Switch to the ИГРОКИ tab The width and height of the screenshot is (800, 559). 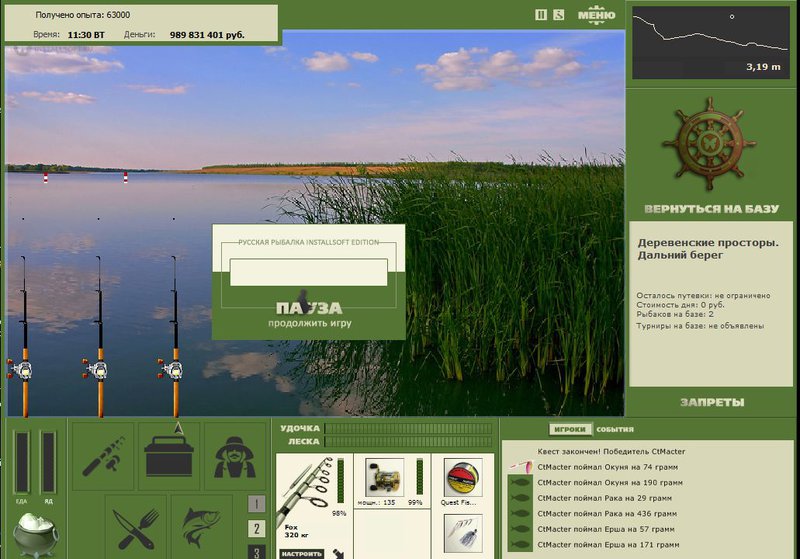click(x=570, y=429)
